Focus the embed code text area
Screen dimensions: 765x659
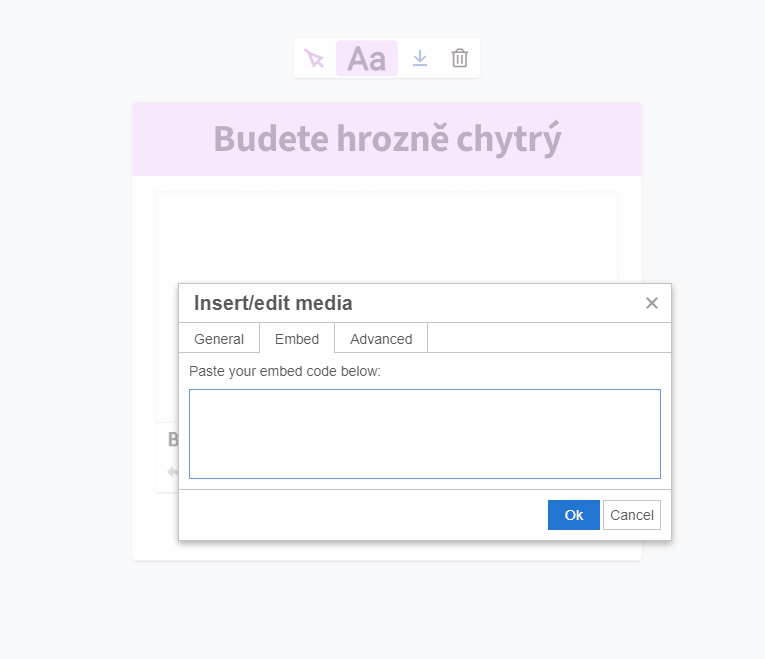[x=425, y=434]
